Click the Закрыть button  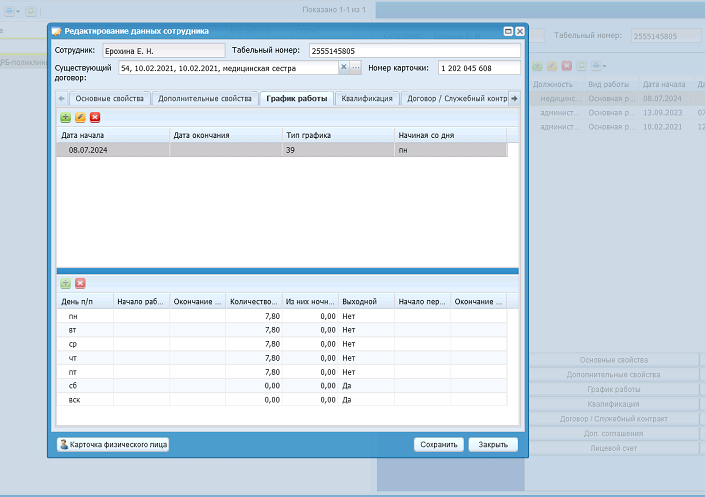point(493,444)
